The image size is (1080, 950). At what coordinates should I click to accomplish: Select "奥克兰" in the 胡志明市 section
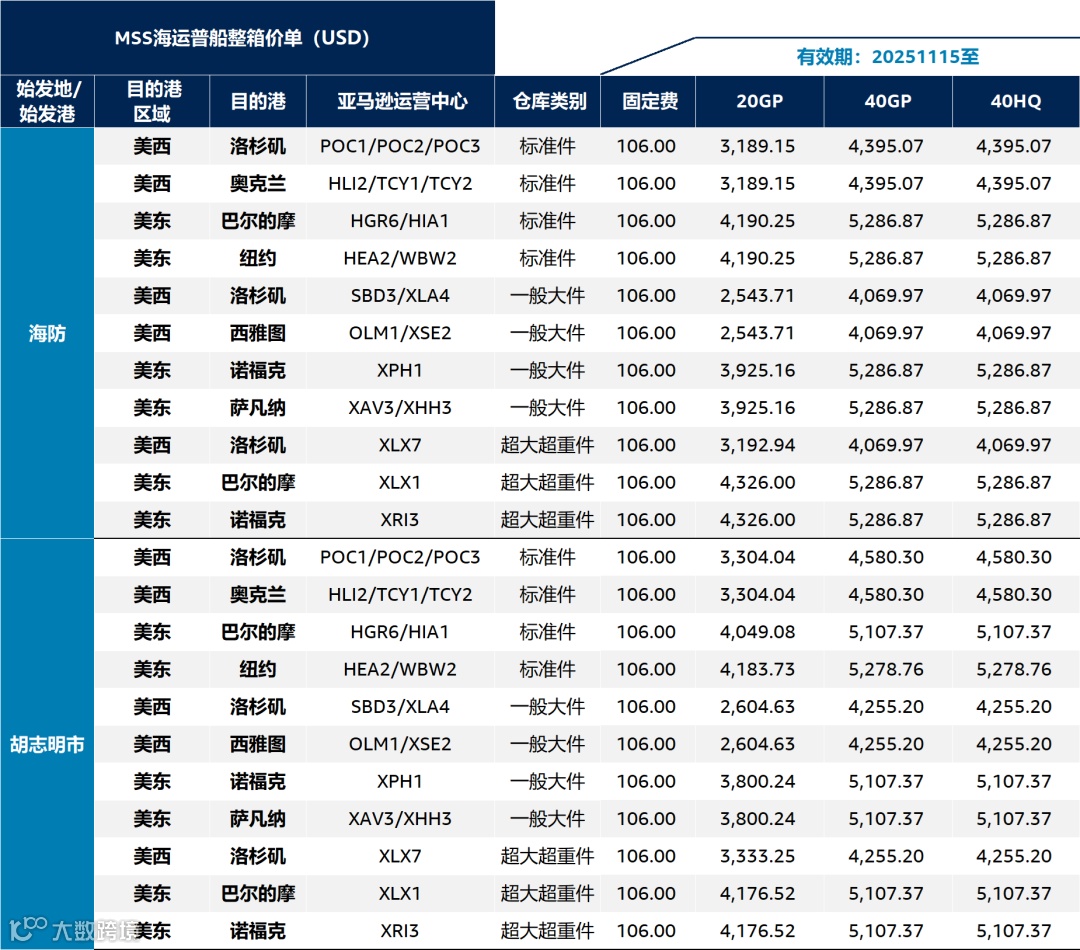pos(258,595)
